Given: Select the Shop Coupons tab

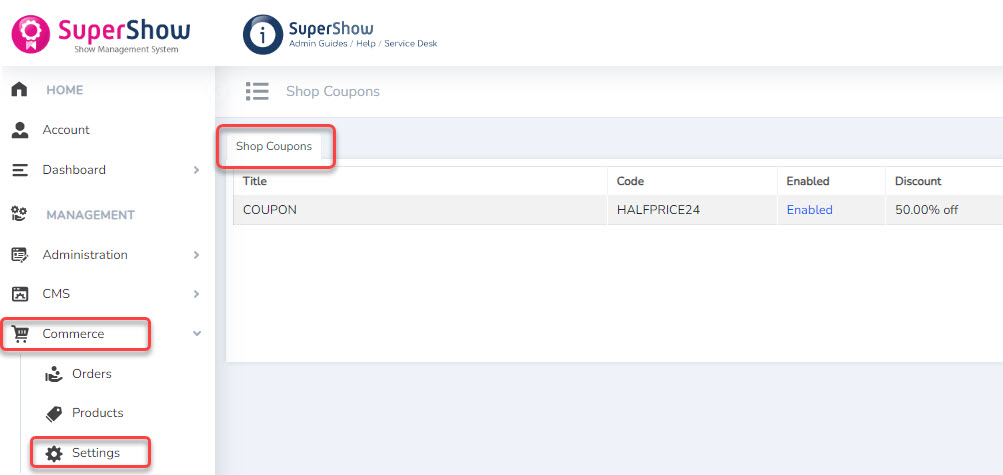Looking at the screenshot, I should tap(274, 146).
